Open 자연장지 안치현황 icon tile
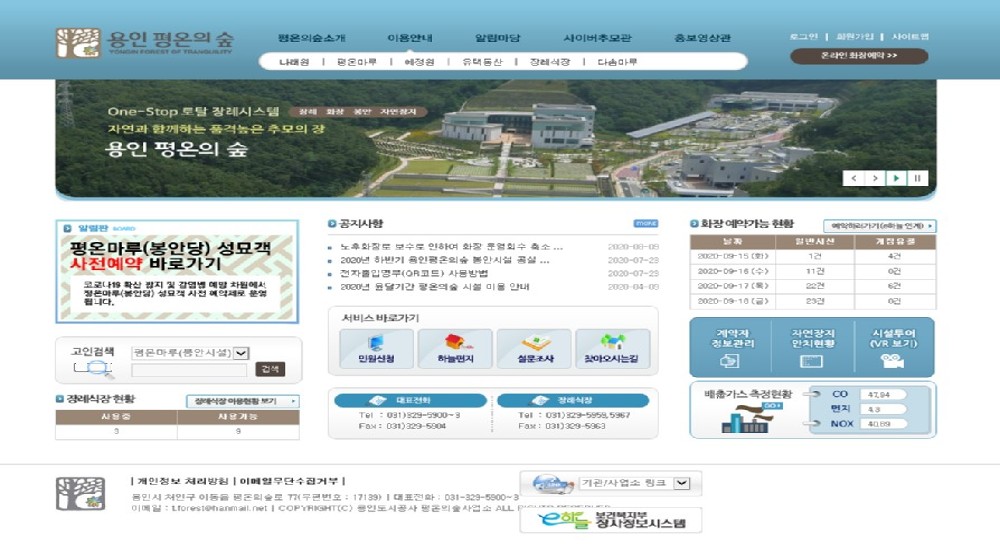 [811, 348]
